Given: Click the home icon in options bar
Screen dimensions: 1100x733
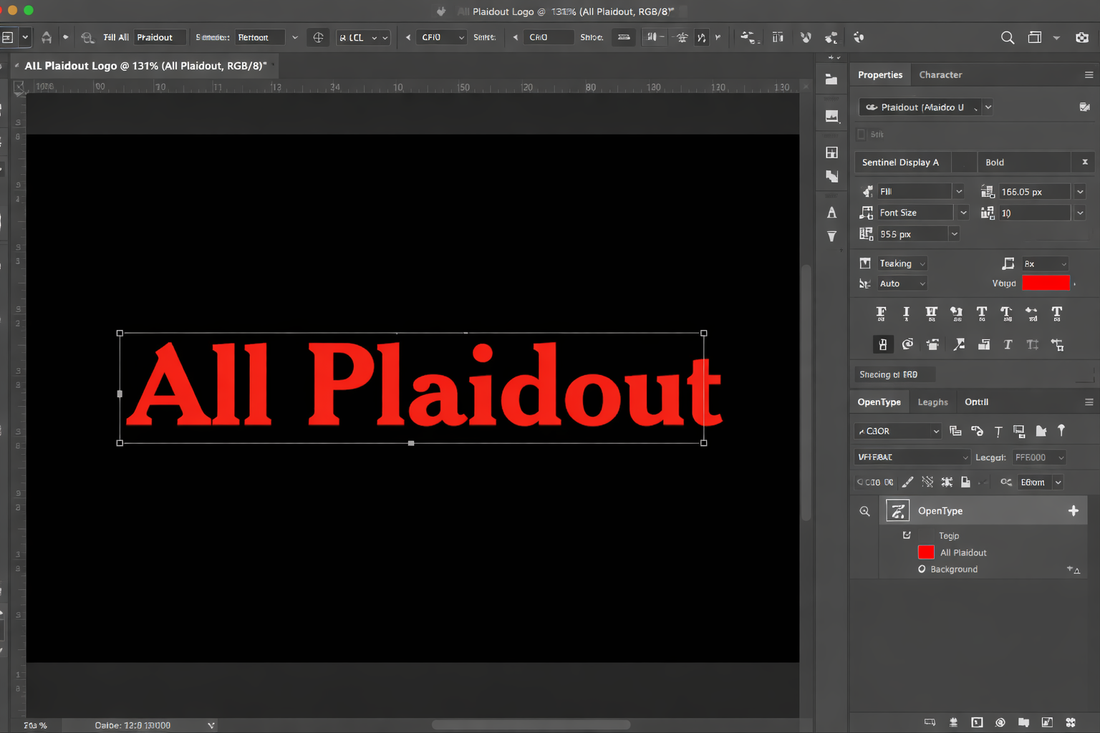Looking at the screenshot, I should click(46, 37).
